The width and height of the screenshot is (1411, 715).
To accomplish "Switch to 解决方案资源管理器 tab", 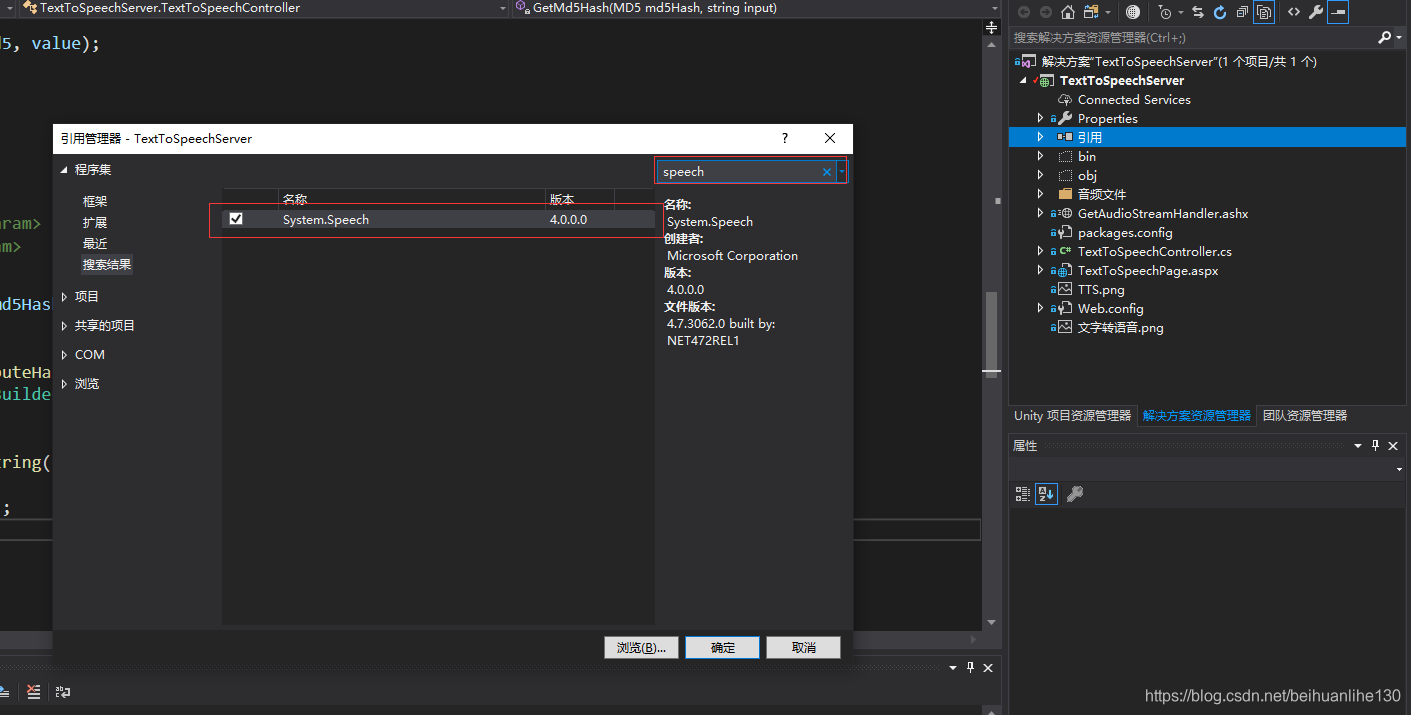I will [x=1197, y=415].
